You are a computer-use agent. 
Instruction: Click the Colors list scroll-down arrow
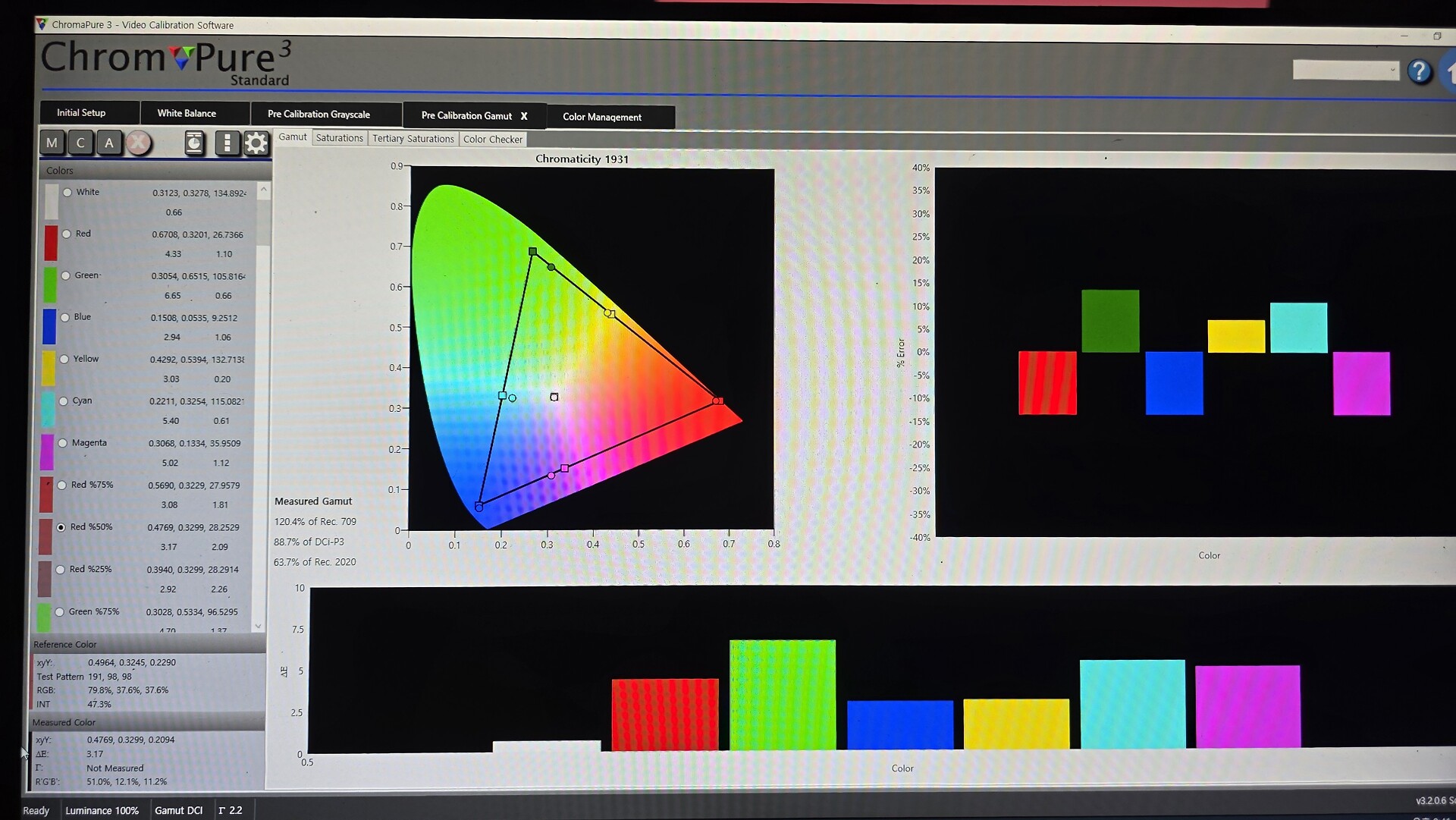pos(259,627)
